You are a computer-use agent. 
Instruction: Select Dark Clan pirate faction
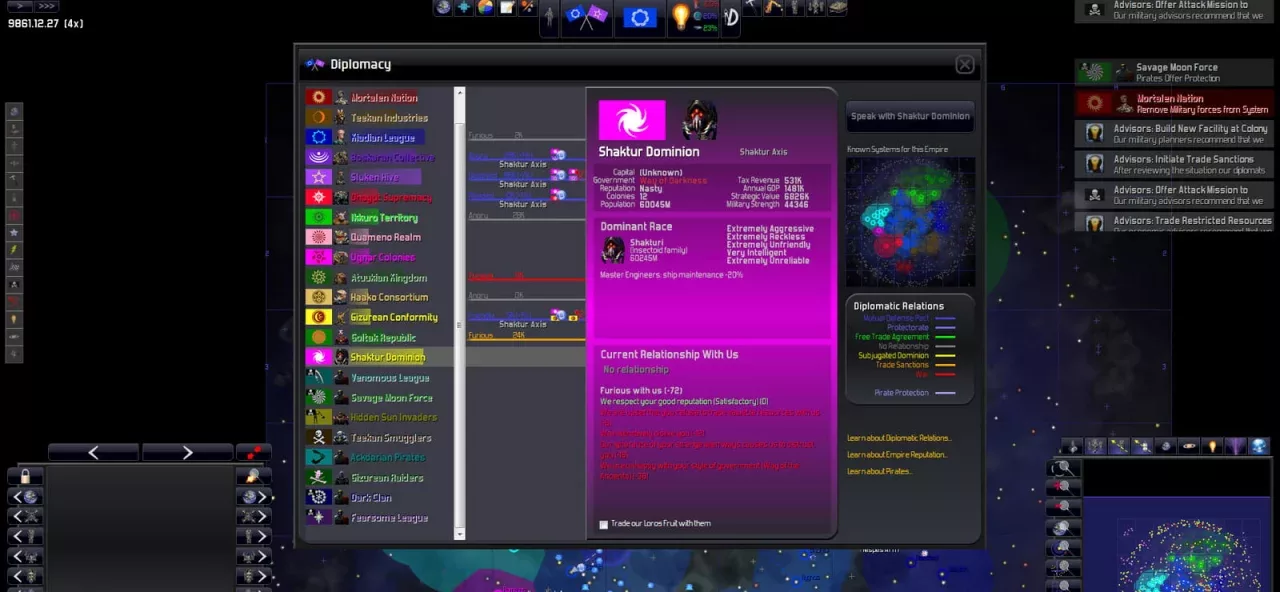(379, 497)
